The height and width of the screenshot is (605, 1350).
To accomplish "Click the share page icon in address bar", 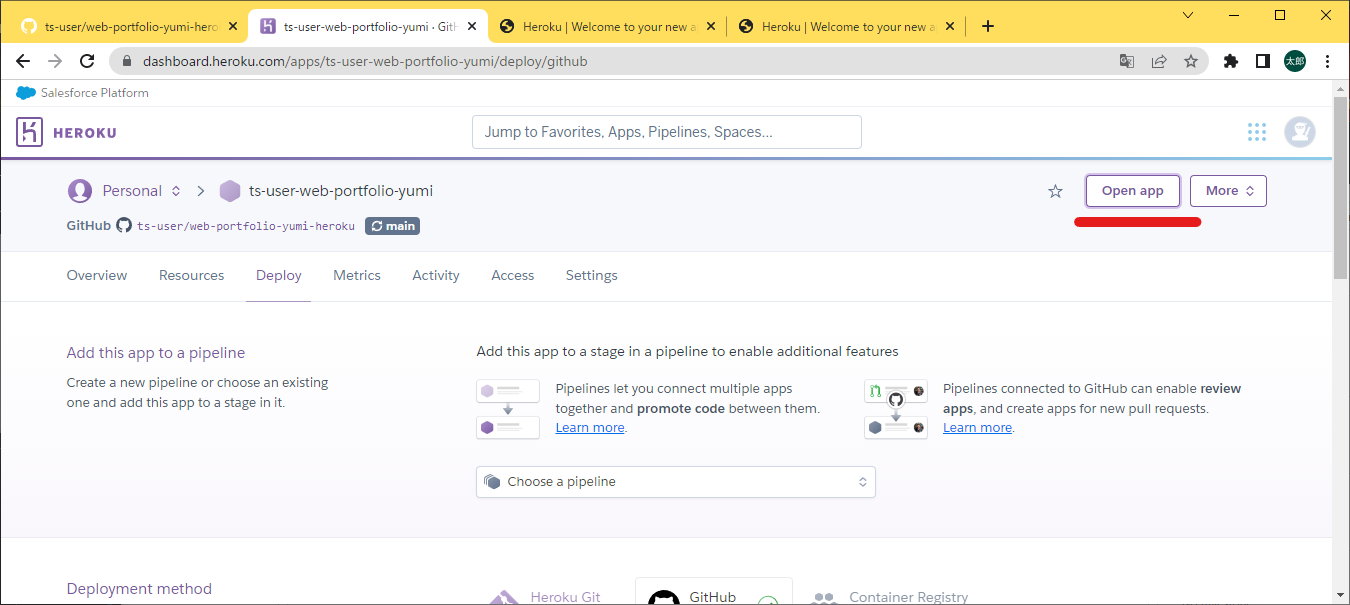I will [1159, 61].
